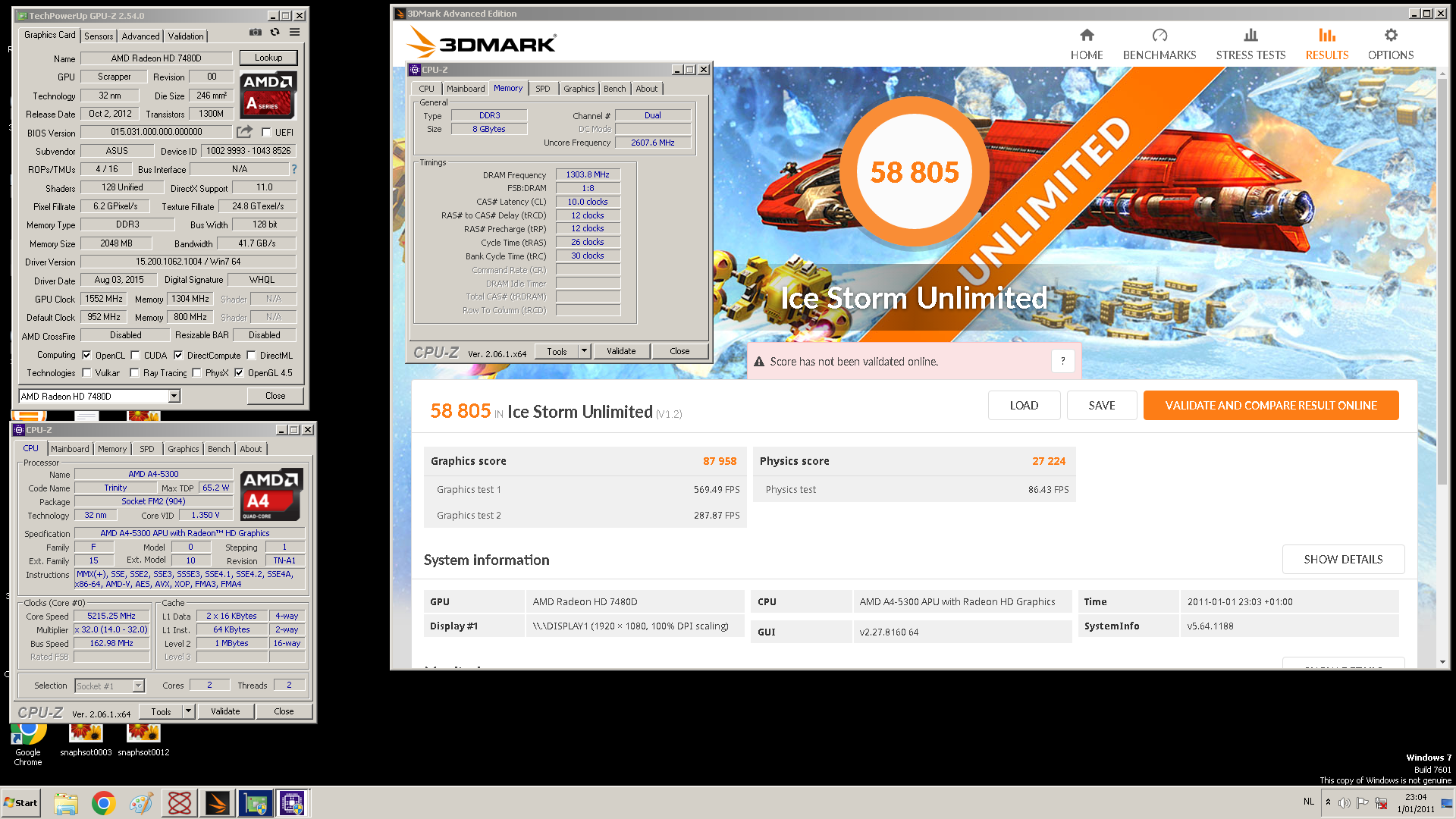
Task: Show hidden tray icons chevron
Action: point(1328,802)
